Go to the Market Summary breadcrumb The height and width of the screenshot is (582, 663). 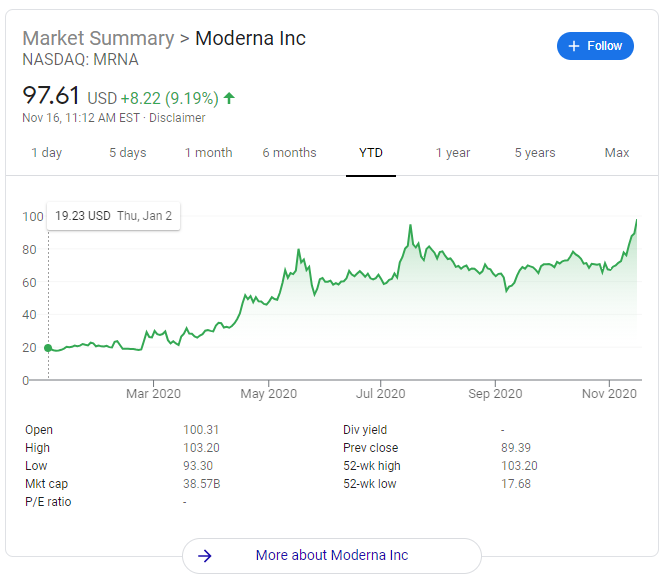(x=98, y=38)
